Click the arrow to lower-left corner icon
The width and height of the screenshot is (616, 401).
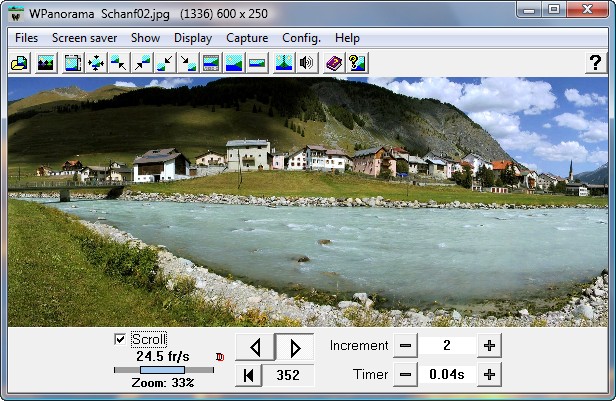pyautogui.click(x=165, y=63)
